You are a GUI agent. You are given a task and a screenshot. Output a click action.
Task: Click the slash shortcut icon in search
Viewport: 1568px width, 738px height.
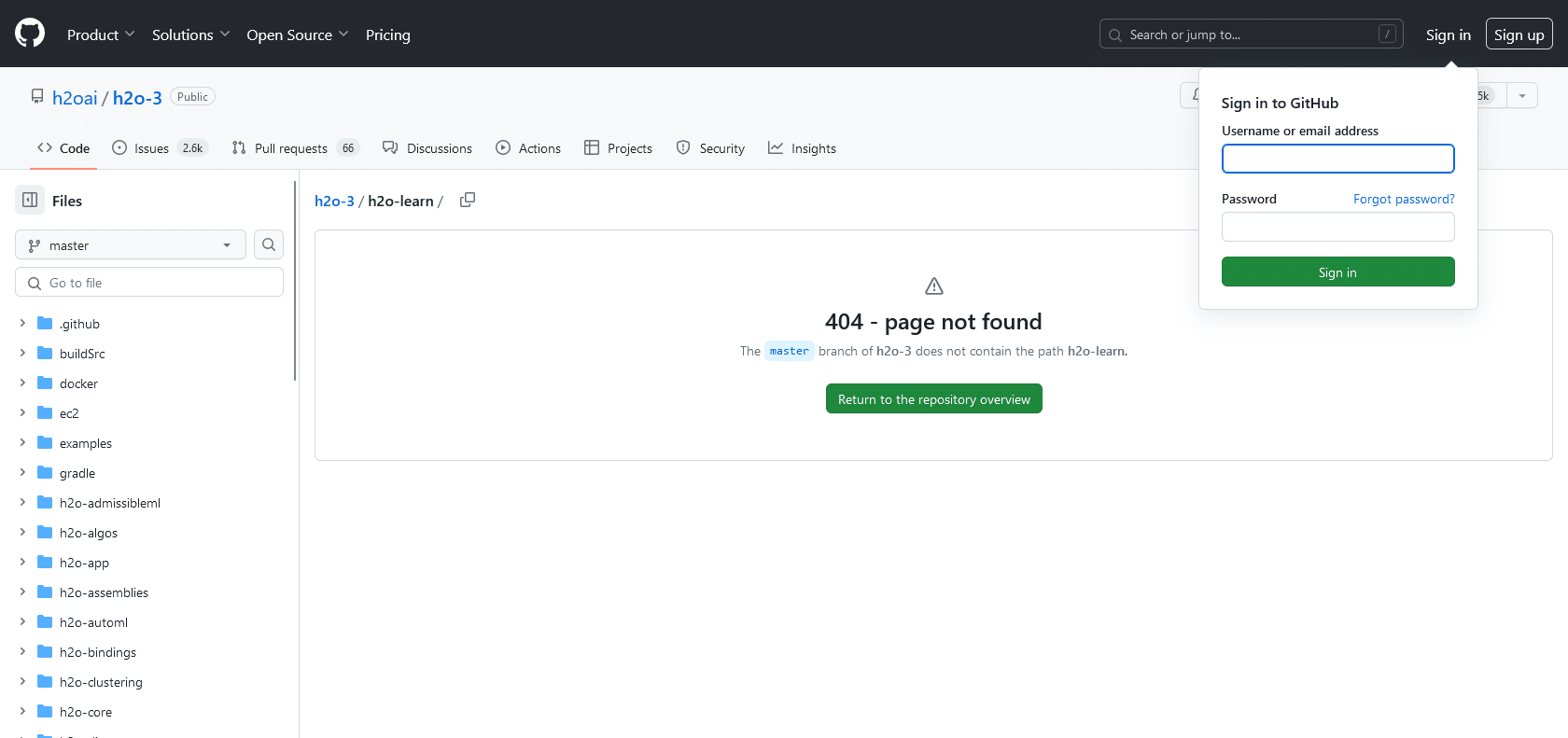[1388, 35]
